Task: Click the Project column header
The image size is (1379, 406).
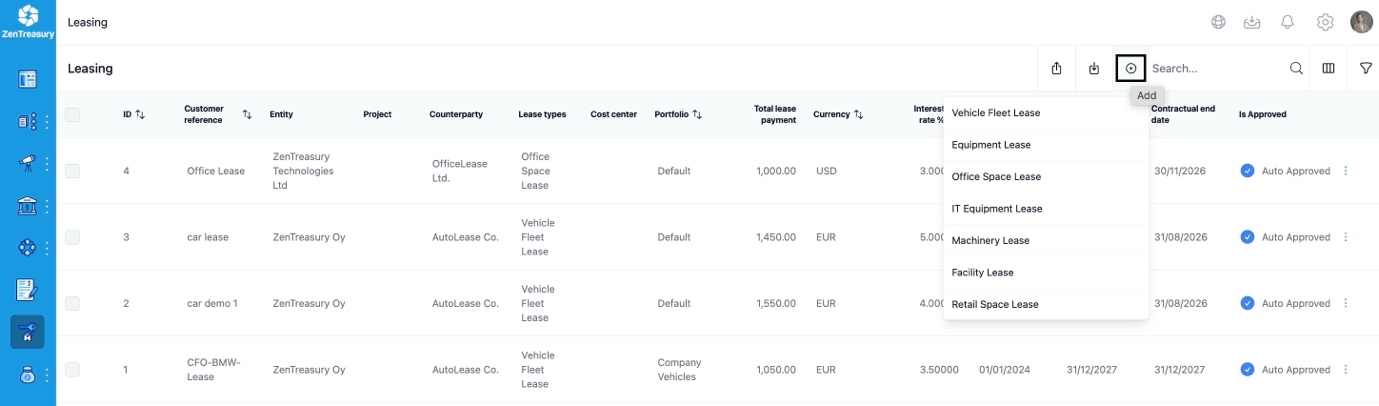Action: (377, 115)
